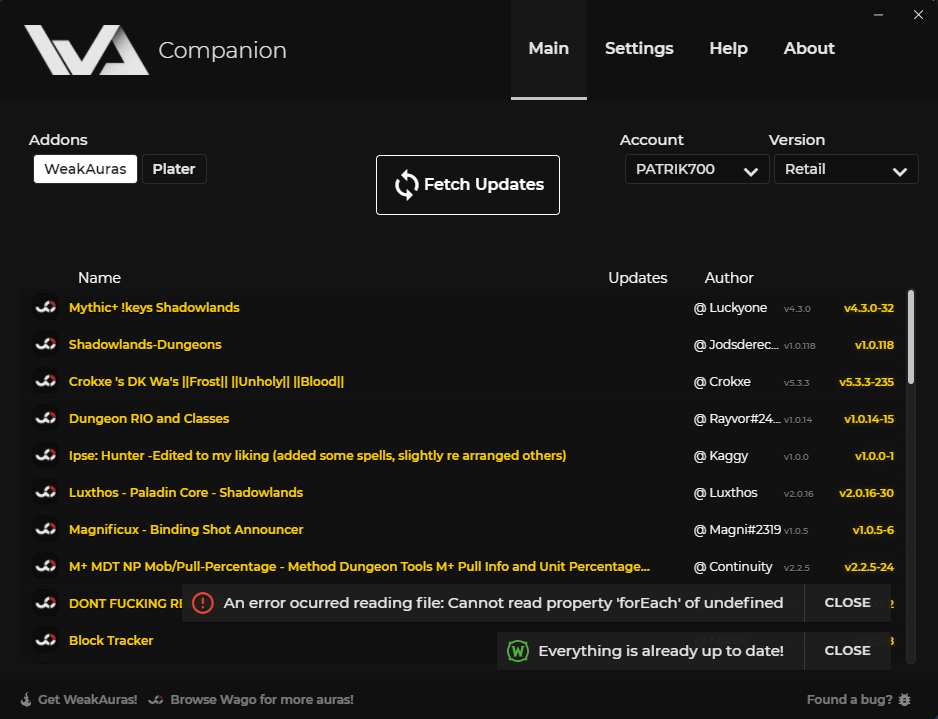Open the Retail version dropdown
938x719 pixels.
tap(846, 169)
